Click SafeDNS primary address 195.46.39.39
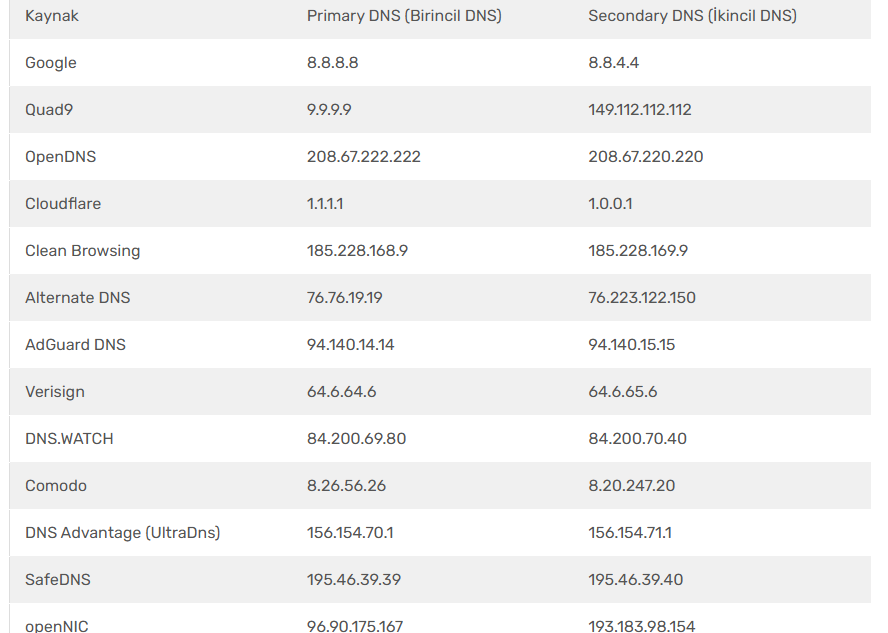888x633 pixels. pyautogui.click(x=353, y=580)
